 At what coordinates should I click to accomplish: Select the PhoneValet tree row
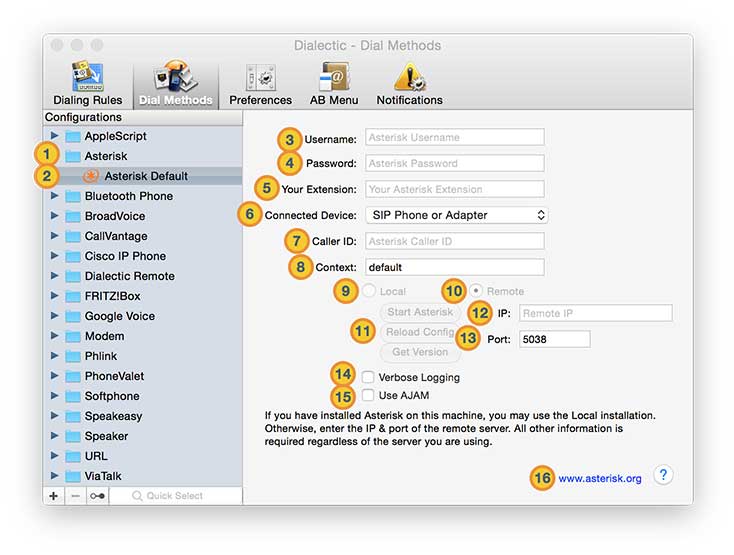(x=143, y=376)
